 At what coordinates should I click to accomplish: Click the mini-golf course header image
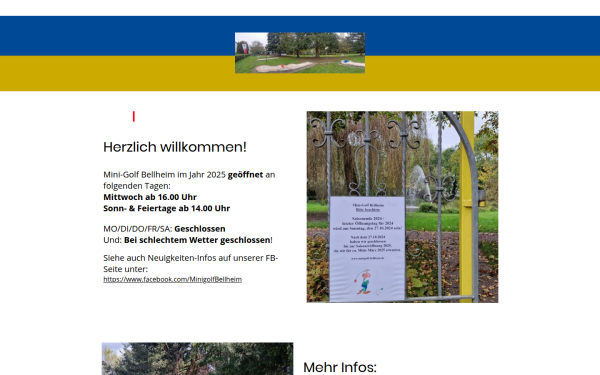tap(300, 53)
